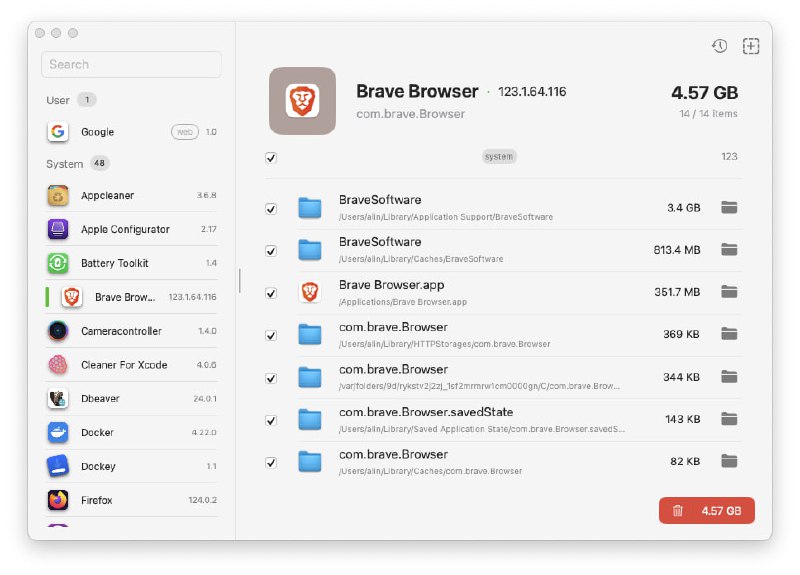Image resolution: width=800 pixels, height=575 pixels.
Task: Select Apple Configurator in the sidebar
Action: (x=125, y=230)
